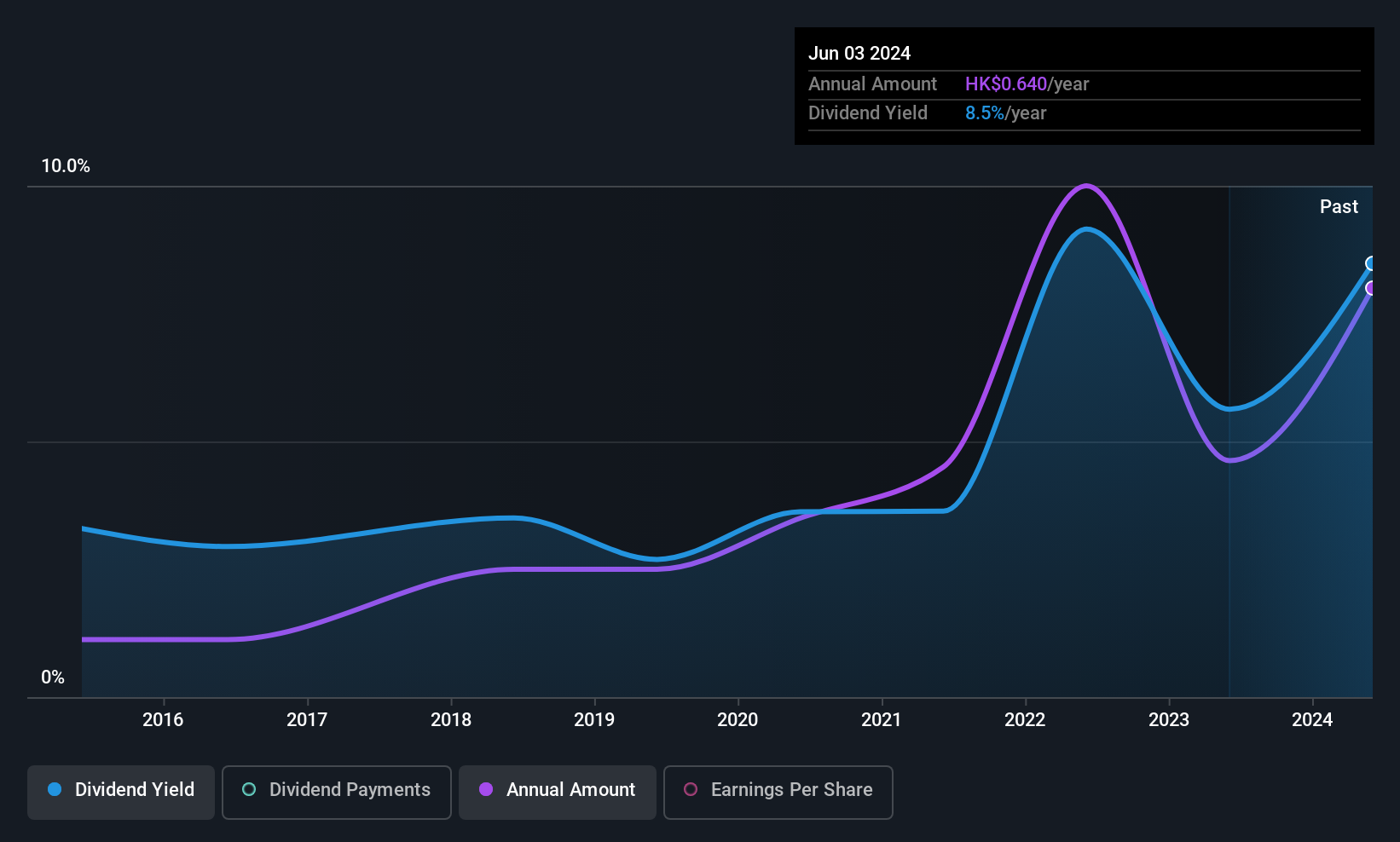Click the Past label in the chart

[1339, 206]
